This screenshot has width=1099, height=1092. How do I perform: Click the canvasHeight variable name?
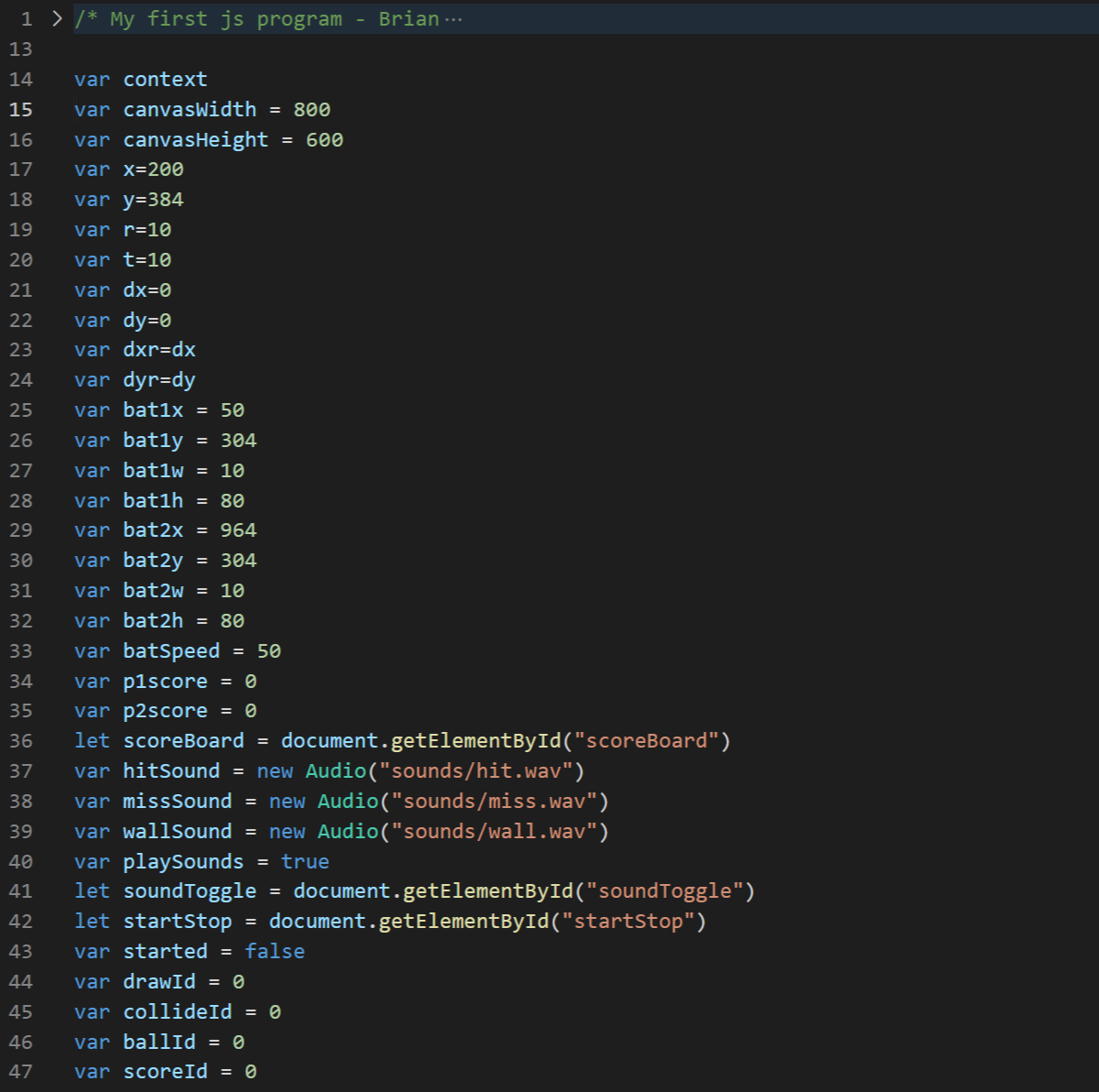[195, 140]
